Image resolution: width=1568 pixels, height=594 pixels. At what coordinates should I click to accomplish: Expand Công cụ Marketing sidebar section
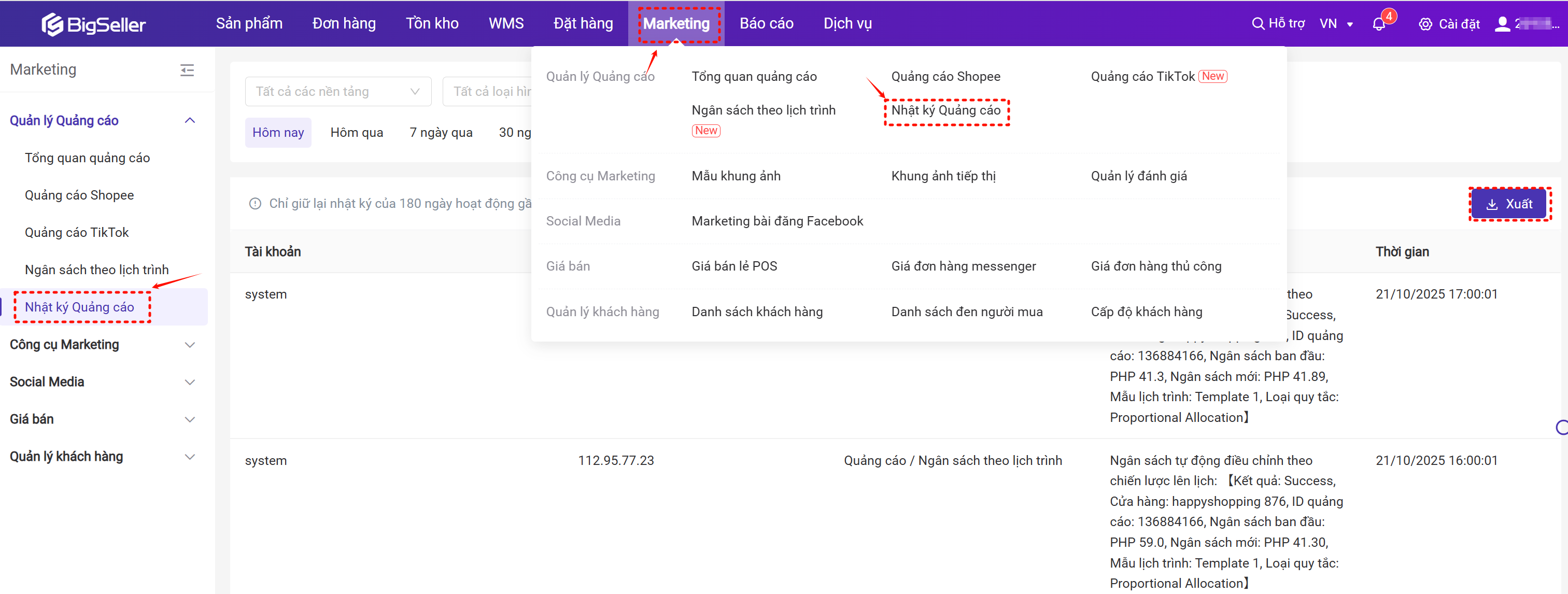pyautogui.click(x=189, y=345)
